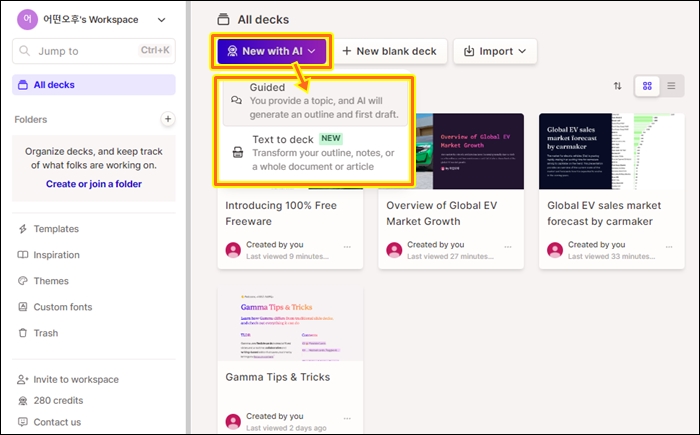Click the Themes palette icon
This screenshot has height=435, width=700.
[x=22, y=281]
